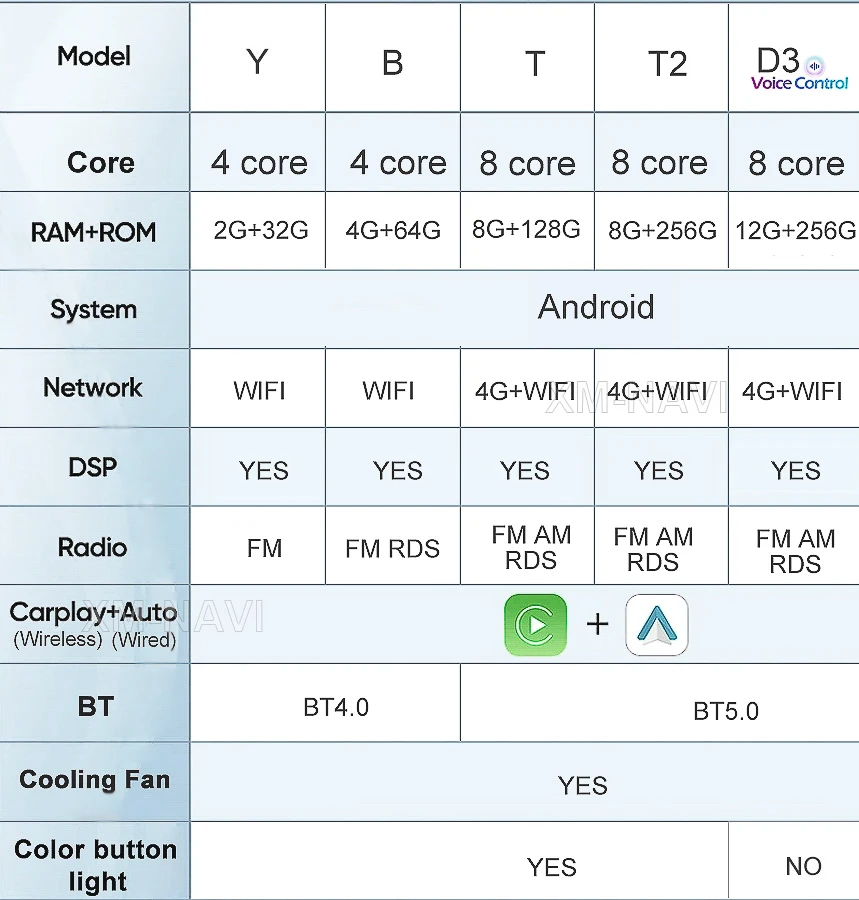859x900 pixels.
Task: Click the green CarPlay icon
Action: point(535,625)
